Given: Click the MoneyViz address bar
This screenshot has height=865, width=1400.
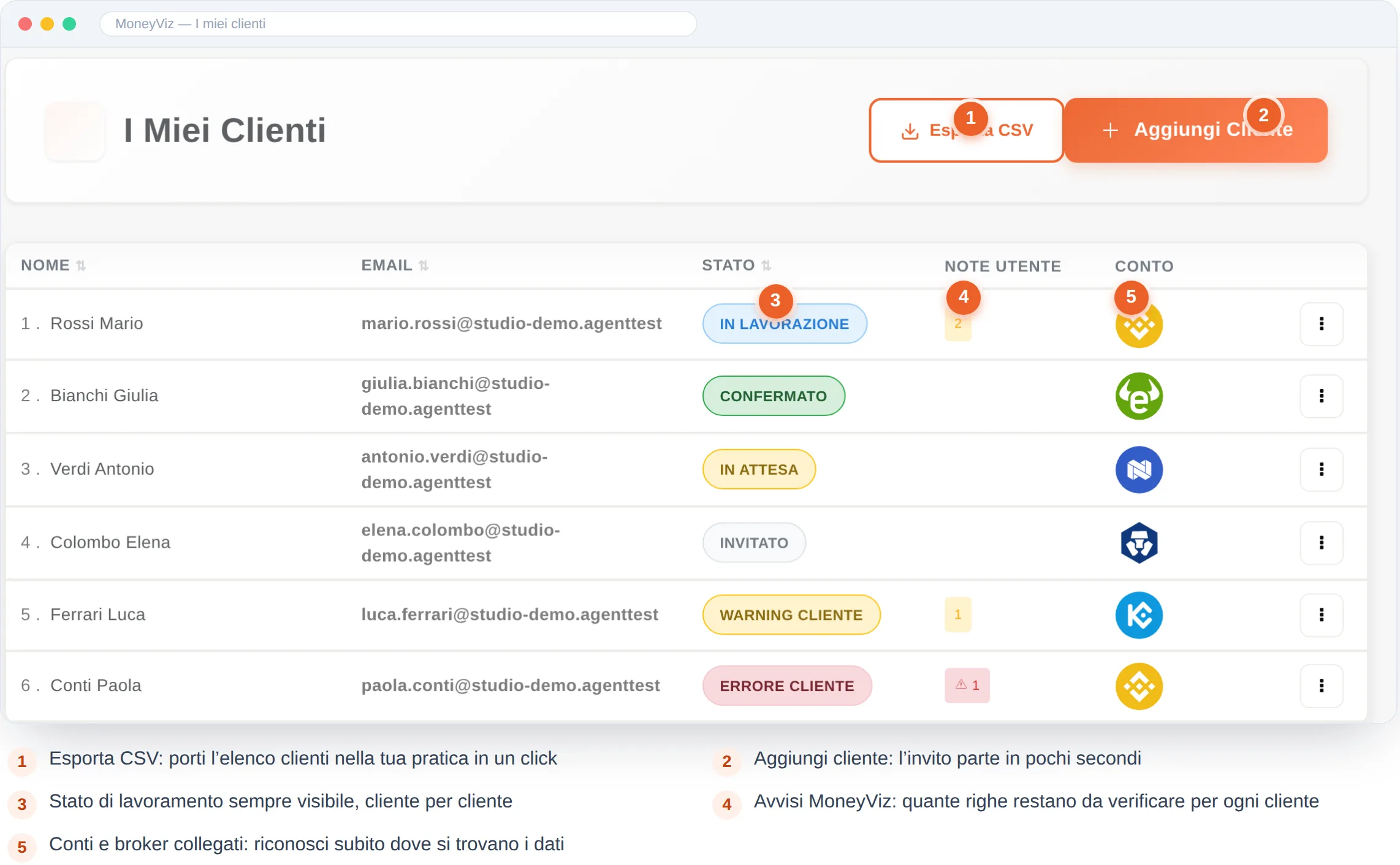Looking at the screenshot, I should (398, 24).
